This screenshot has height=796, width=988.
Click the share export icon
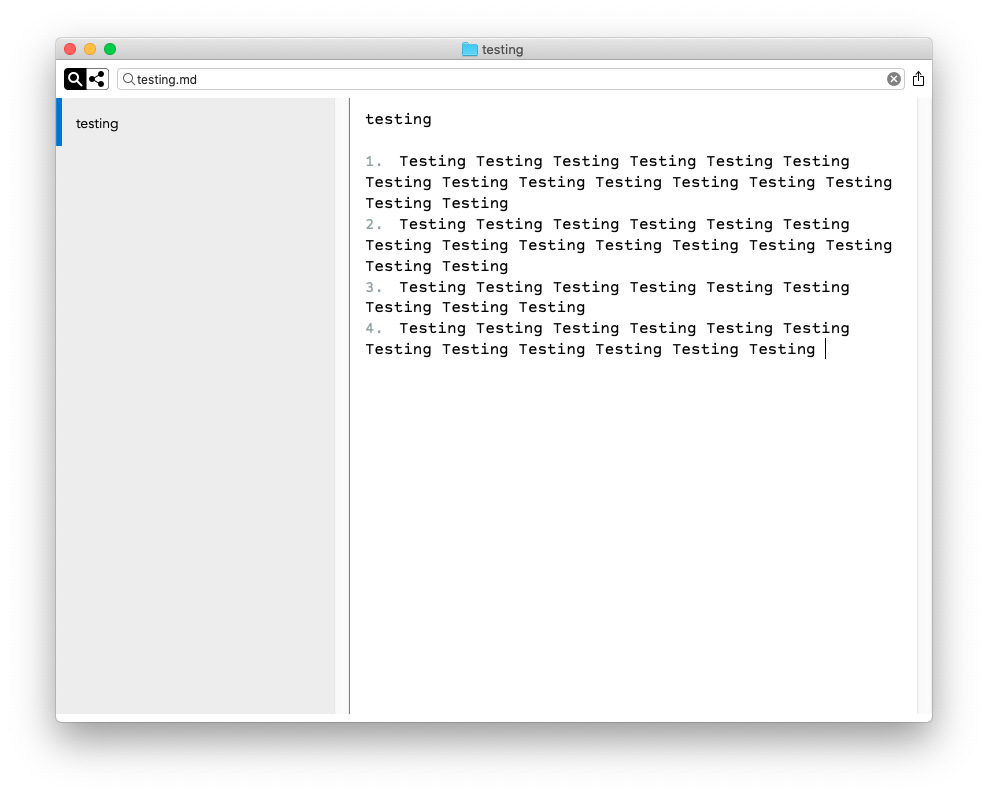(x=918, y=79)
